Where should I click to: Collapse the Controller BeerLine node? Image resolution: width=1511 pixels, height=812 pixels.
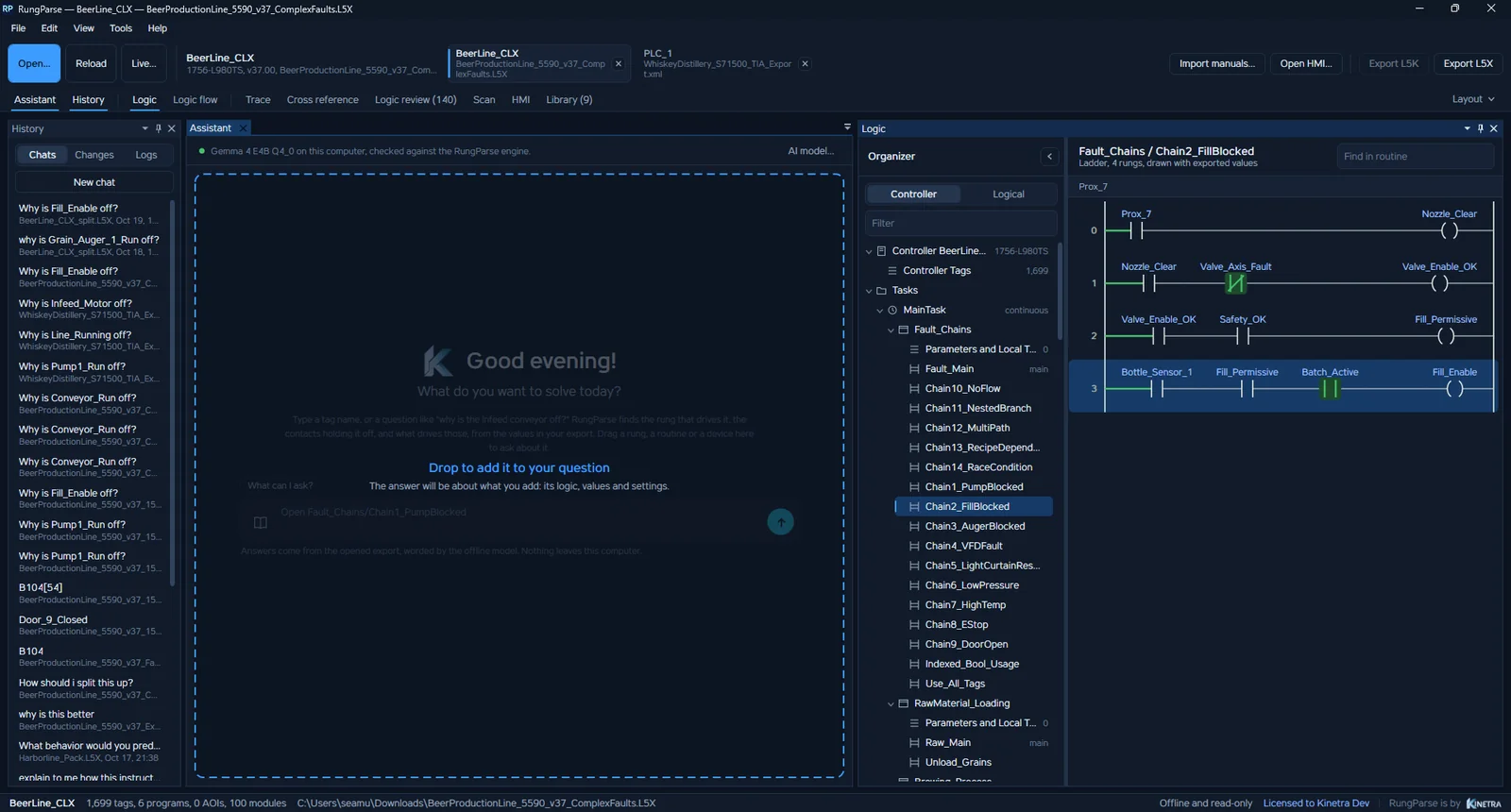[870, 251]
